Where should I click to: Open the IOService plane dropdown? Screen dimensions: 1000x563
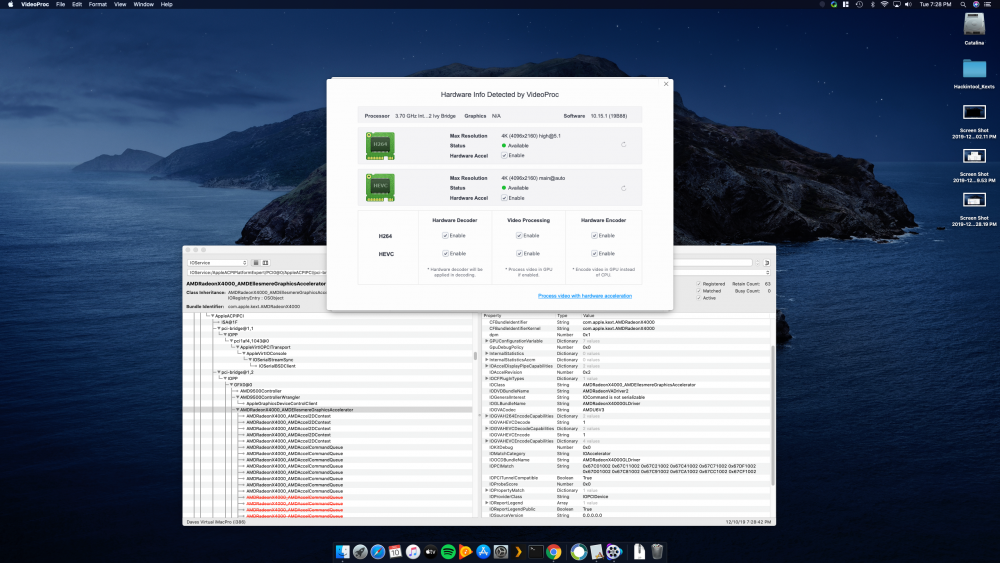point(217,263)
